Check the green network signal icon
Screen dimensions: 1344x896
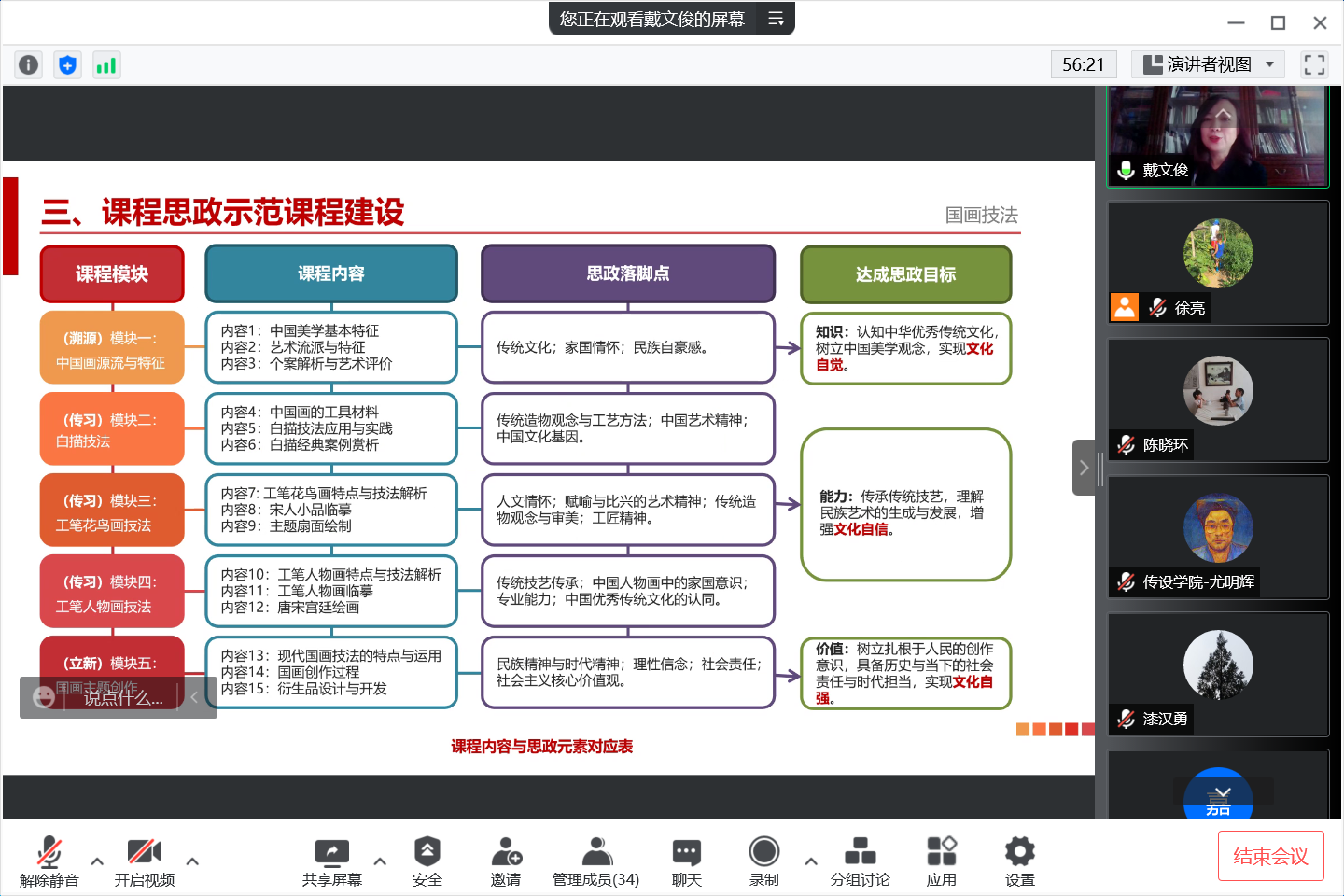point(106,64)
